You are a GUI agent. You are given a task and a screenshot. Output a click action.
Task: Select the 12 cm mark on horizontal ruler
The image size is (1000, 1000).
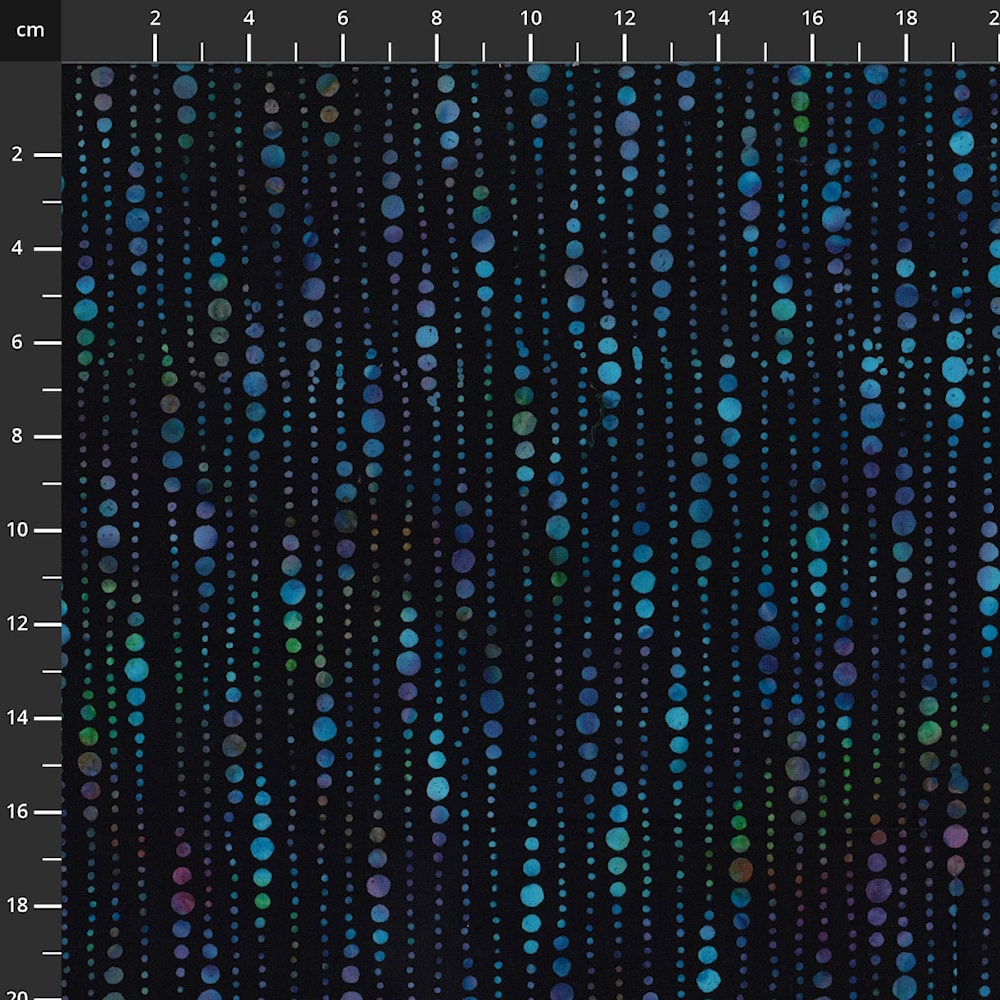click(x=625, y=46)
